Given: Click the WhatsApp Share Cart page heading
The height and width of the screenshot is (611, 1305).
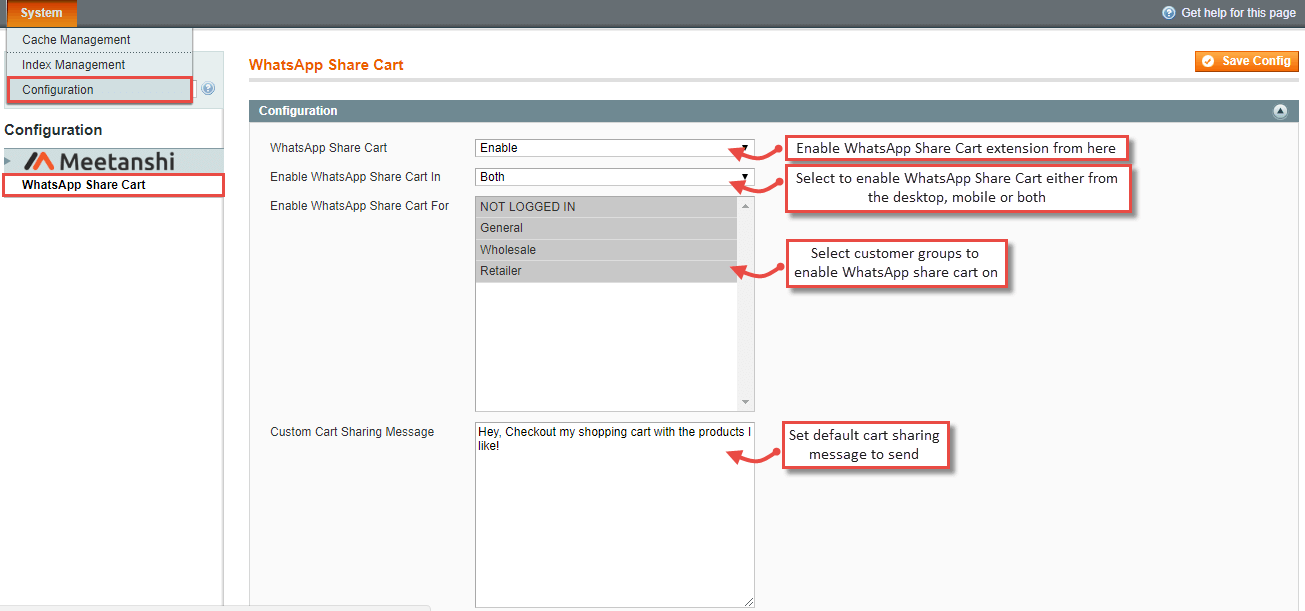Looking at the screenshot, I should [x=326, y=65].
